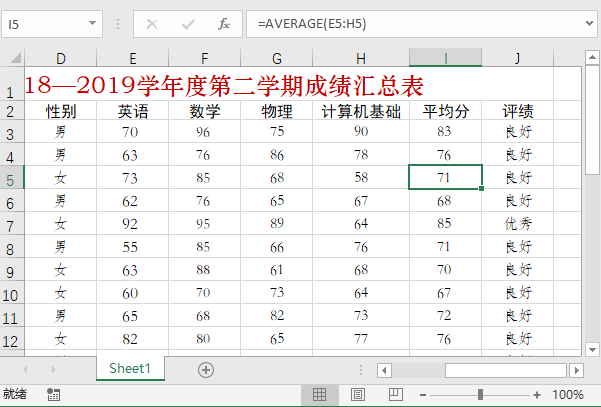Click the 平均分 header cell

(445, 111)
